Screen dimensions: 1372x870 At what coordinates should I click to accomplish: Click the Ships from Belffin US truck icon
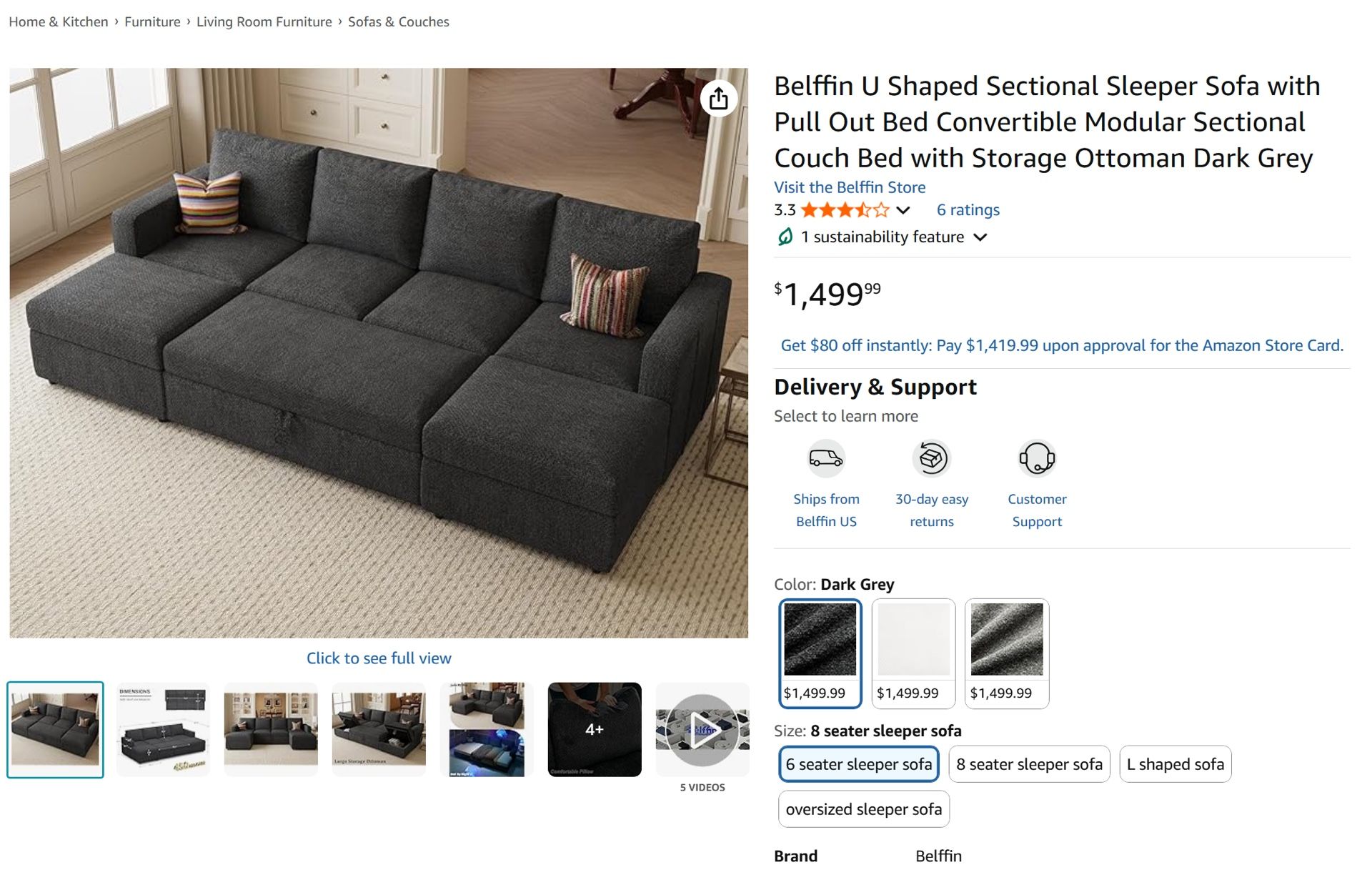[x=826, y=458]
